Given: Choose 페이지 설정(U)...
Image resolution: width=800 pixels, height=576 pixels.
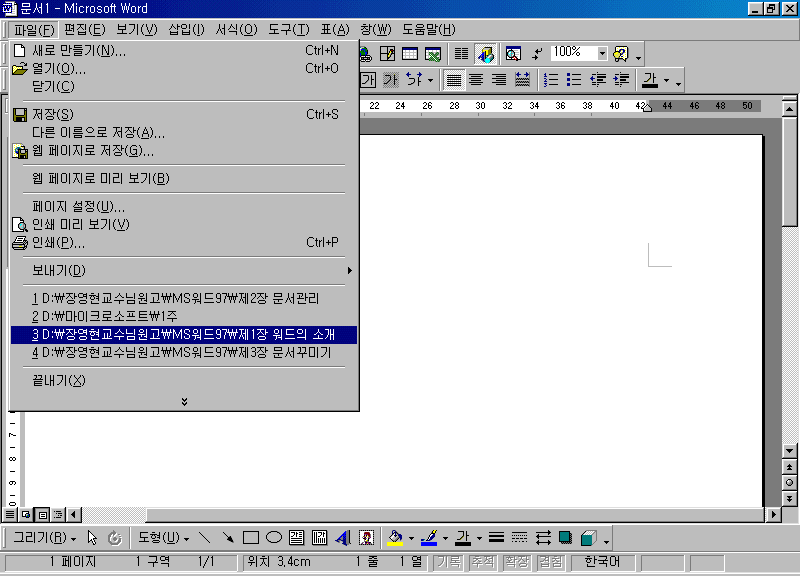Looking at the screenshot, I should point(184,207).
